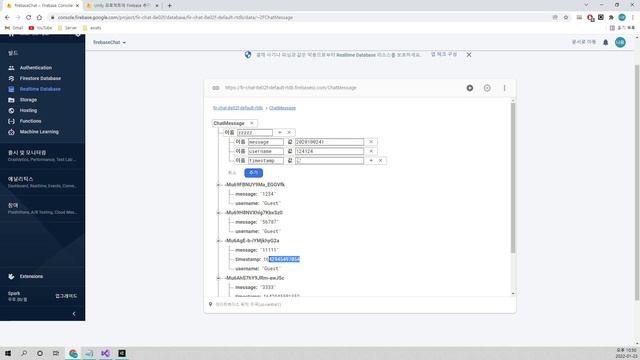The width and height of the screenshot is (640, 360).
Task: Click the timestamp value input field
Action: (329, 161)
